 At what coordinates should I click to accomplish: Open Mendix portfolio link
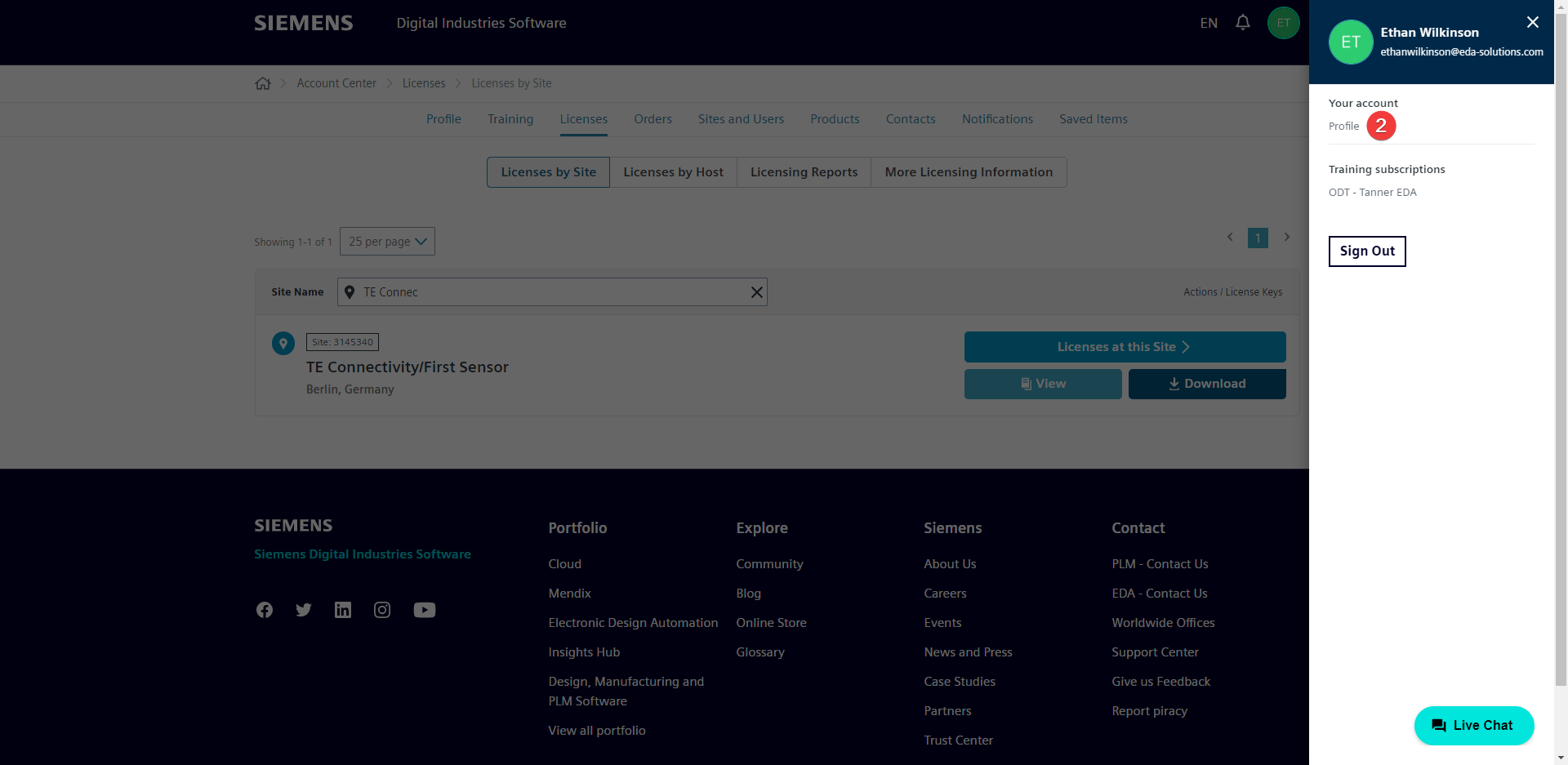(570, 594)
